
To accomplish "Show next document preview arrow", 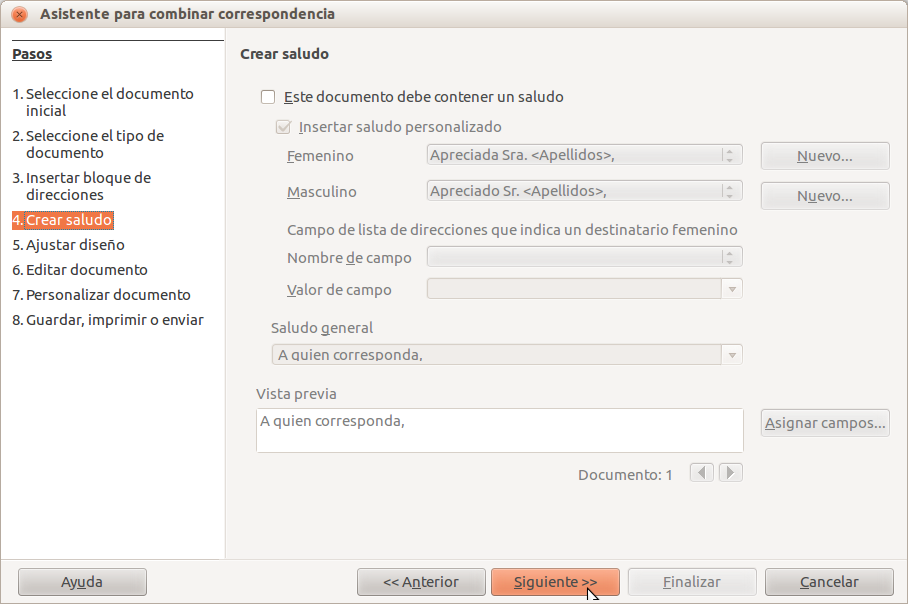I will coord(731,473).
